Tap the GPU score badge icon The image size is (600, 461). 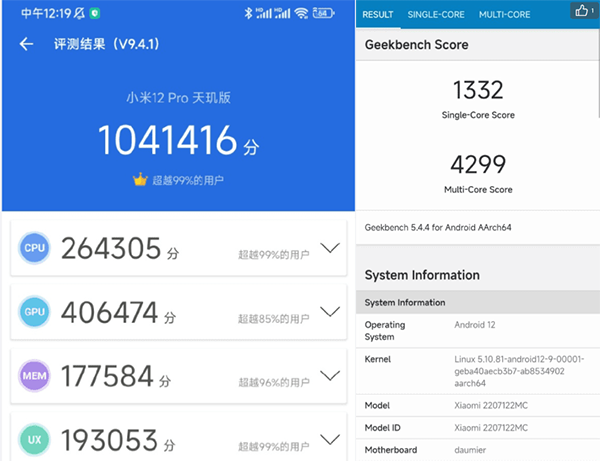(34, 312)
